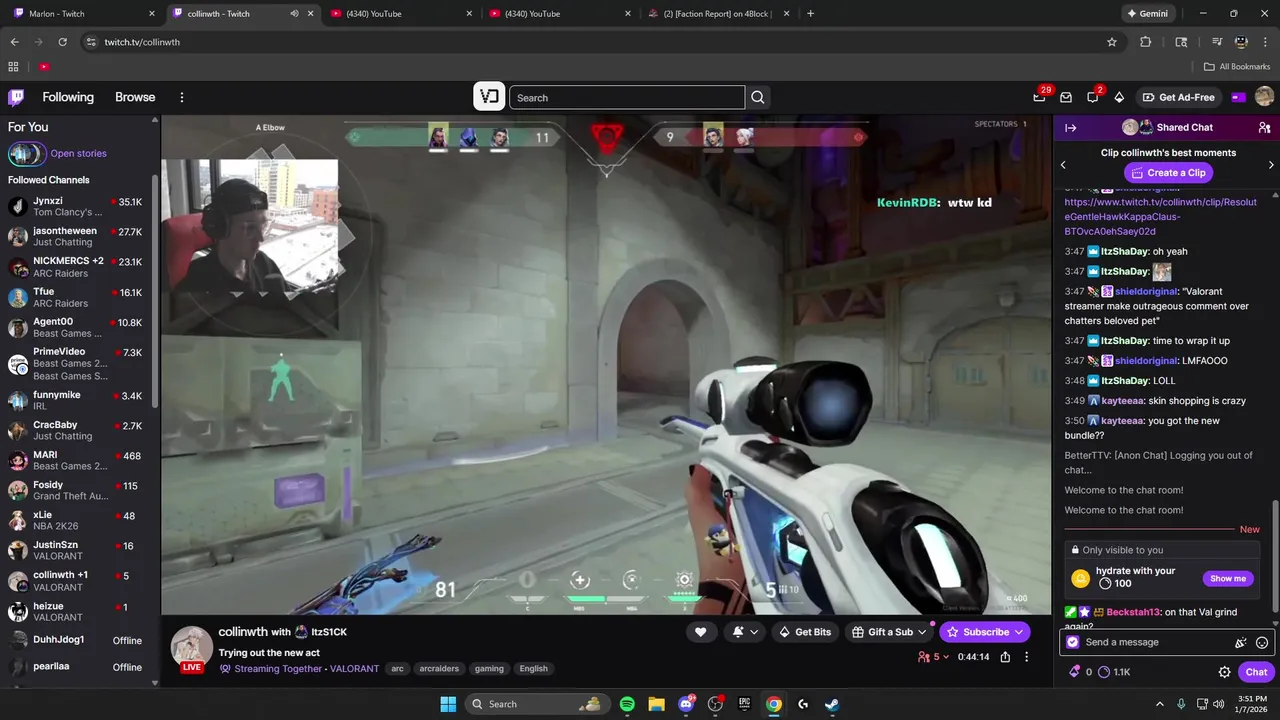Viewport: 1280px width, 720px height.
Task: Open Steam from the taskbar
Action: (832, 704)
